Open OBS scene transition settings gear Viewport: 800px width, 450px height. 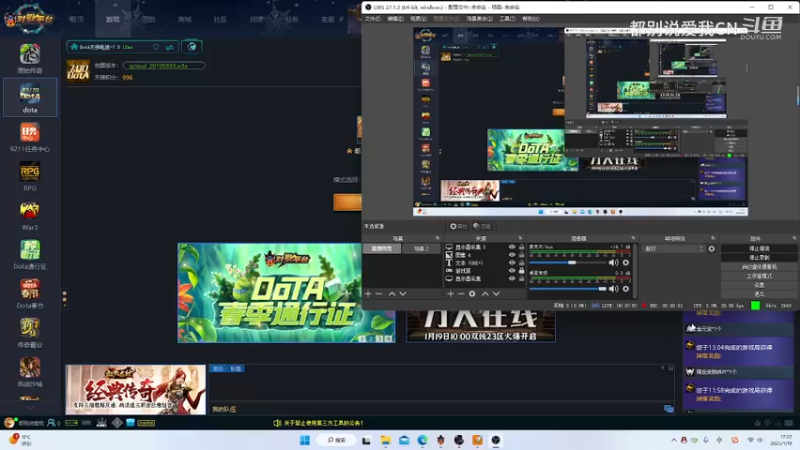click(x=712, y=249)
